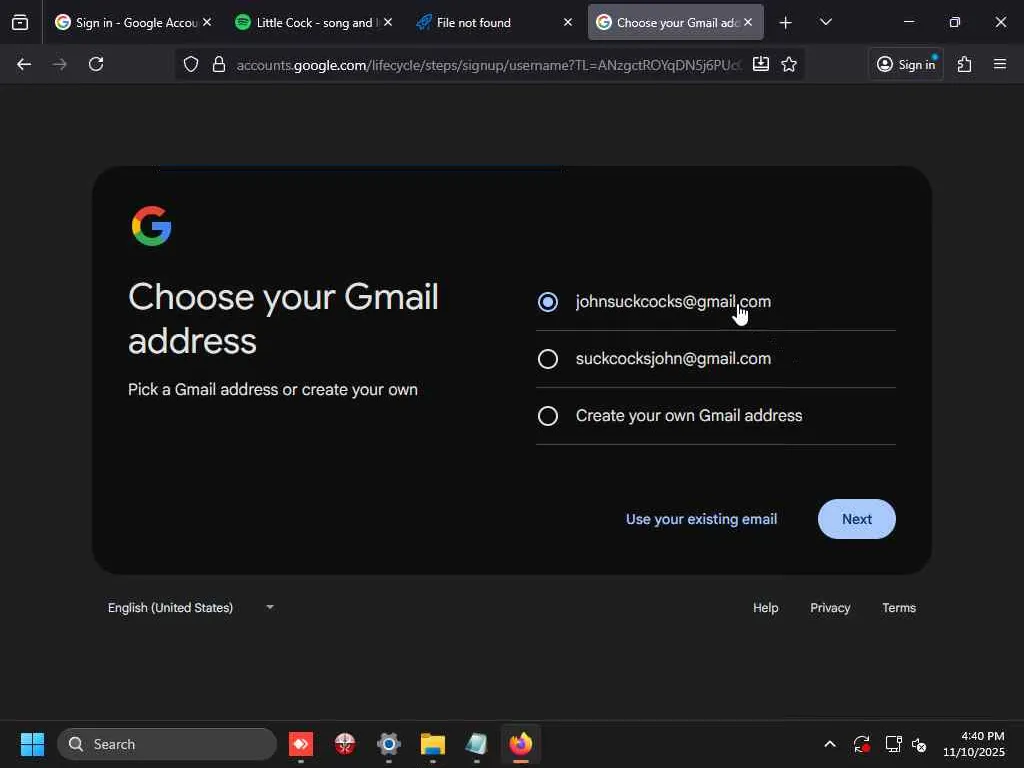This screenshot has width=1024, height=768.
Task: Close the File not found tab
Action: (568, 22)
